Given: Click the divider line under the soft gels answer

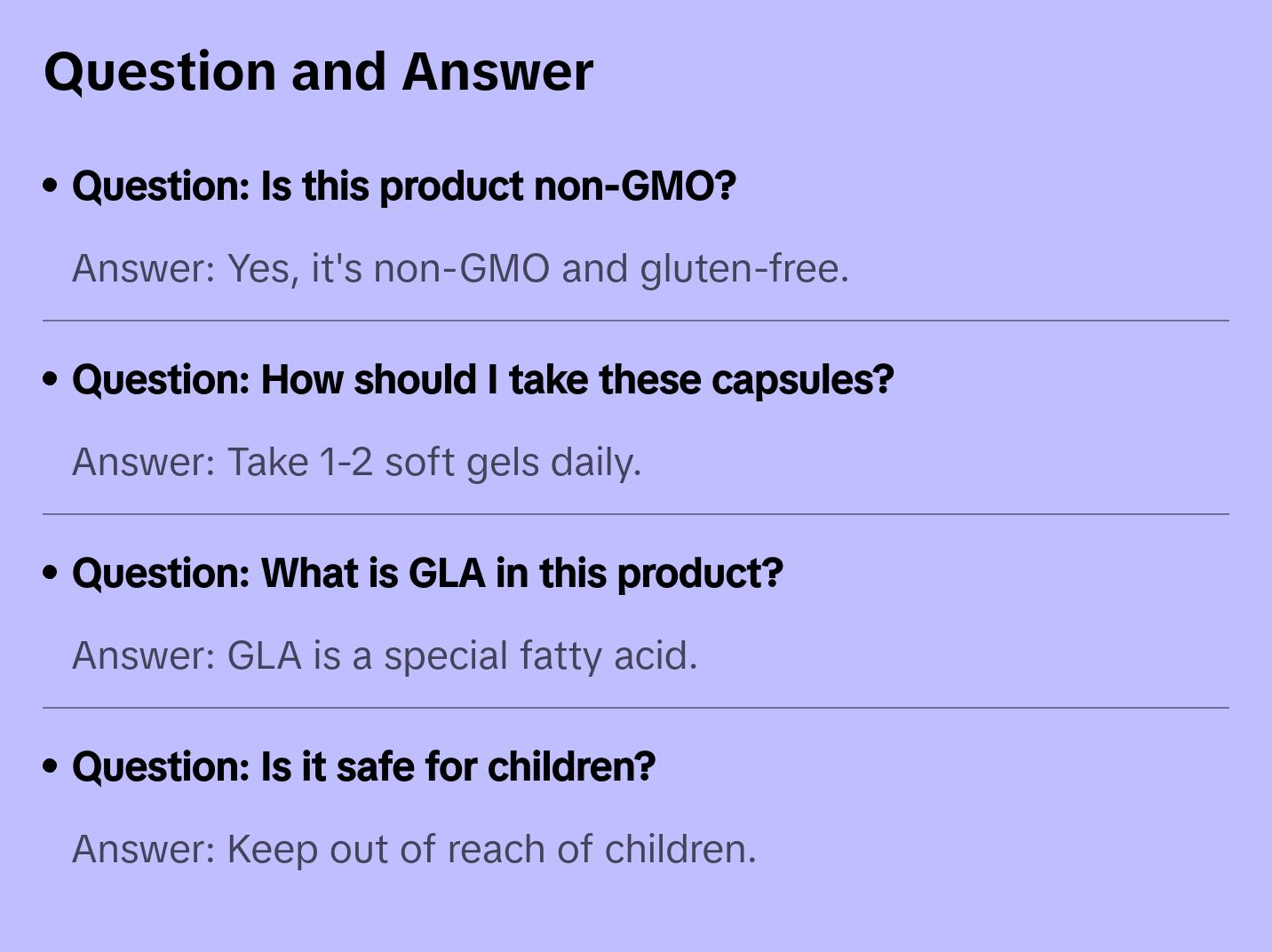Looking at the screenshot, I should click(x=636, y=514).
